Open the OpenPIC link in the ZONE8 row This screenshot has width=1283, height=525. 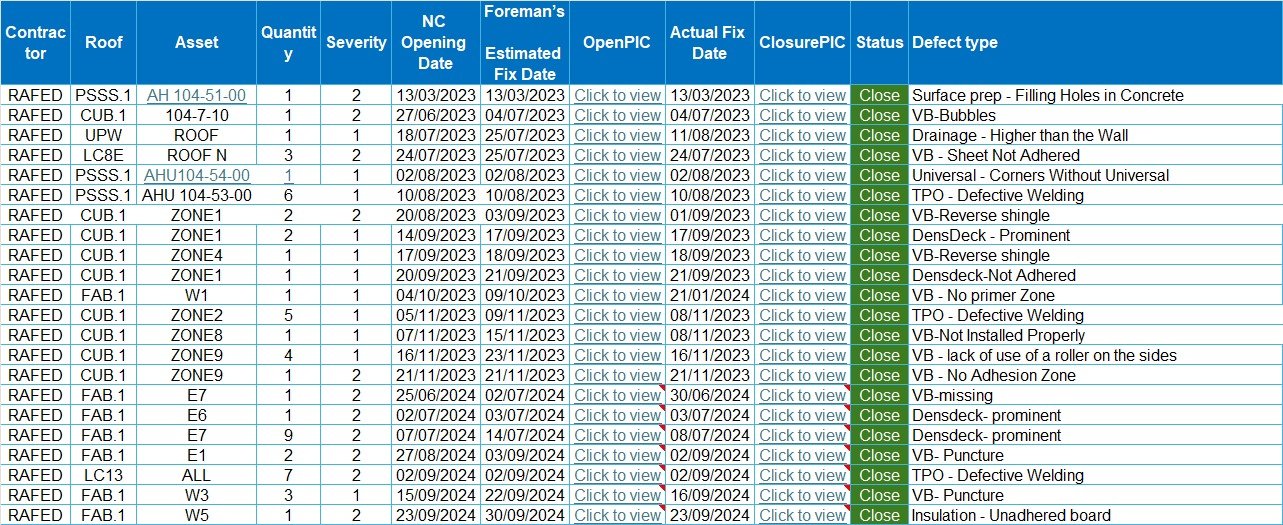(x=617, y=336)
